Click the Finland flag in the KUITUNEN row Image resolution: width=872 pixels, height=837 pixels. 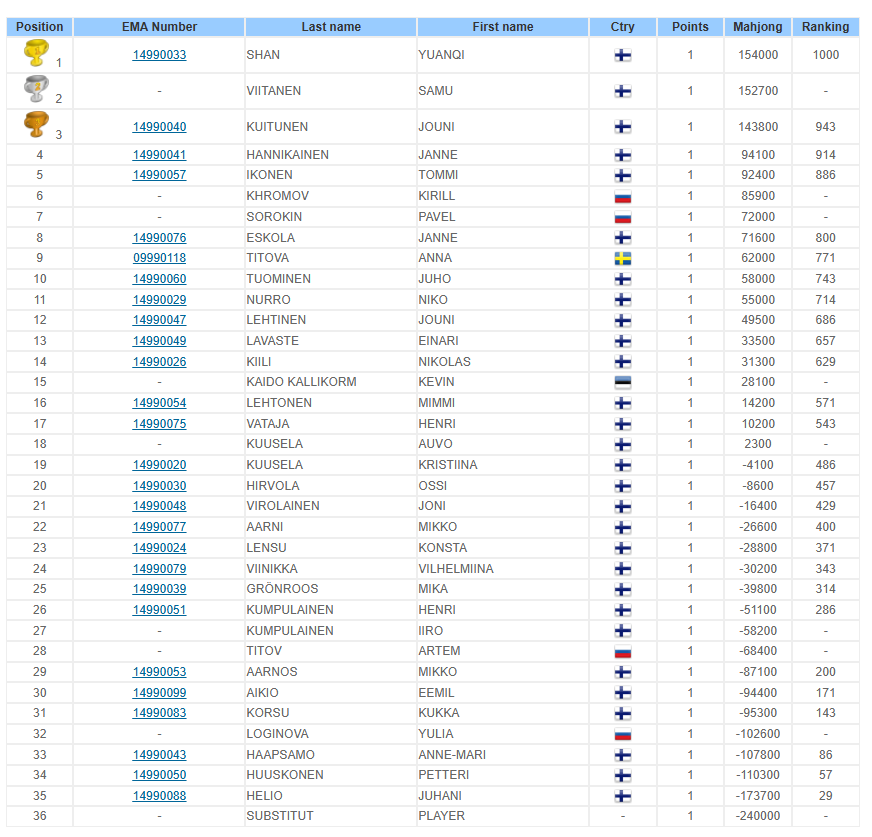(622, 127)
